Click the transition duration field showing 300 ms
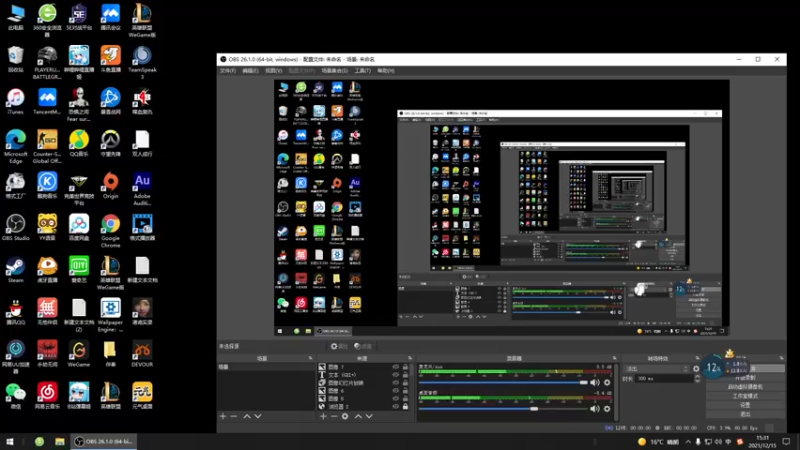 click(x=663, y=379)
